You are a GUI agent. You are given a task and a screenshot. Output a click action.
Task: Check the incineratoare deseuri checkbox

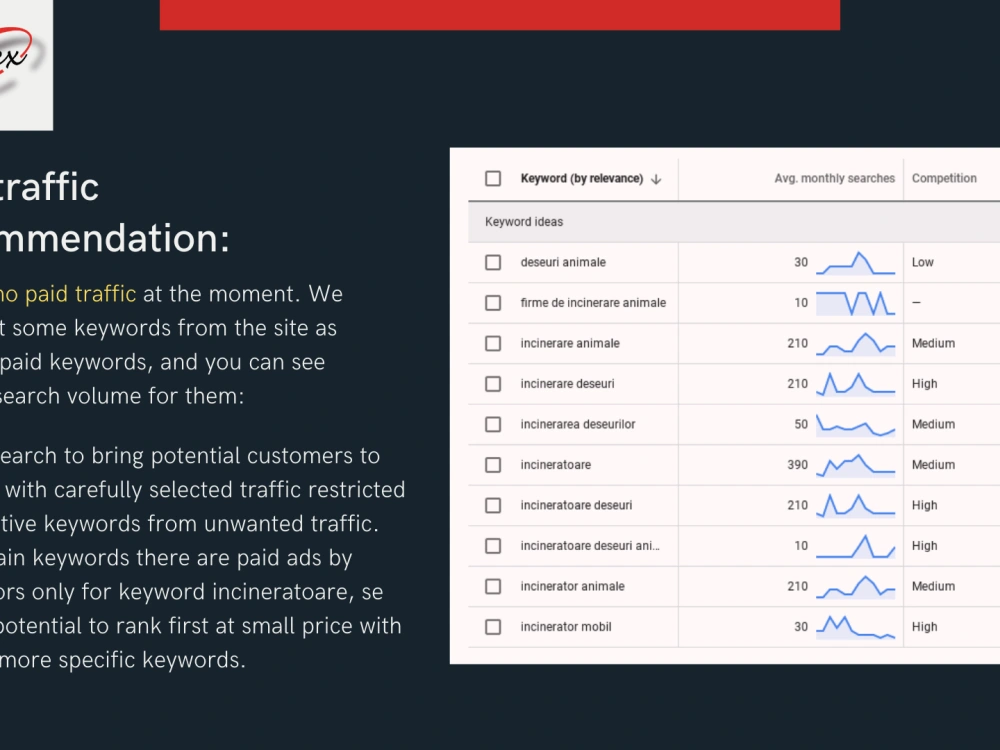tap(493, 505)
